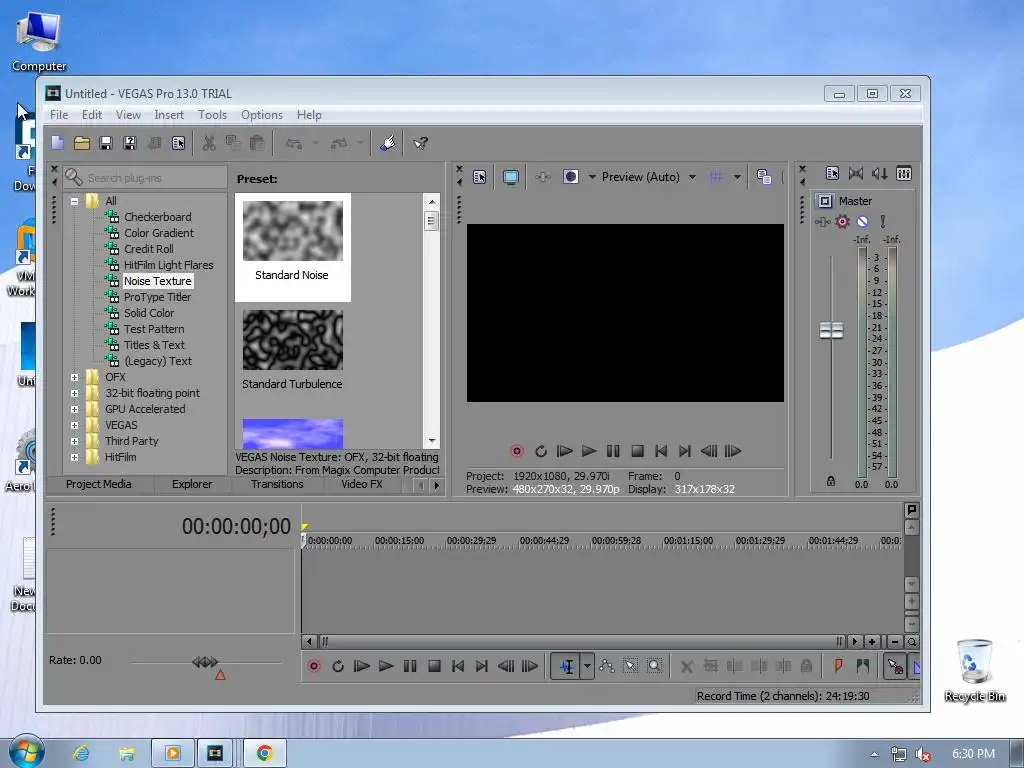Select Titles & Text generator
1024x768 pixels.
coord(154,345)
